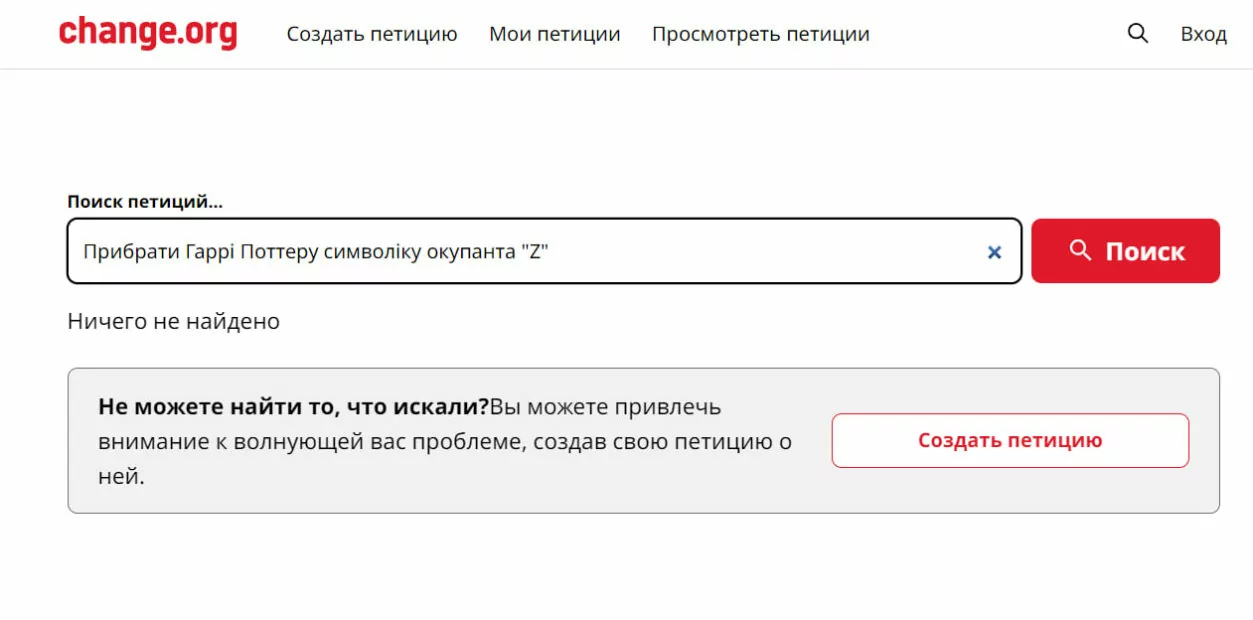Focus empty space in petition search field

pos(760,252)
